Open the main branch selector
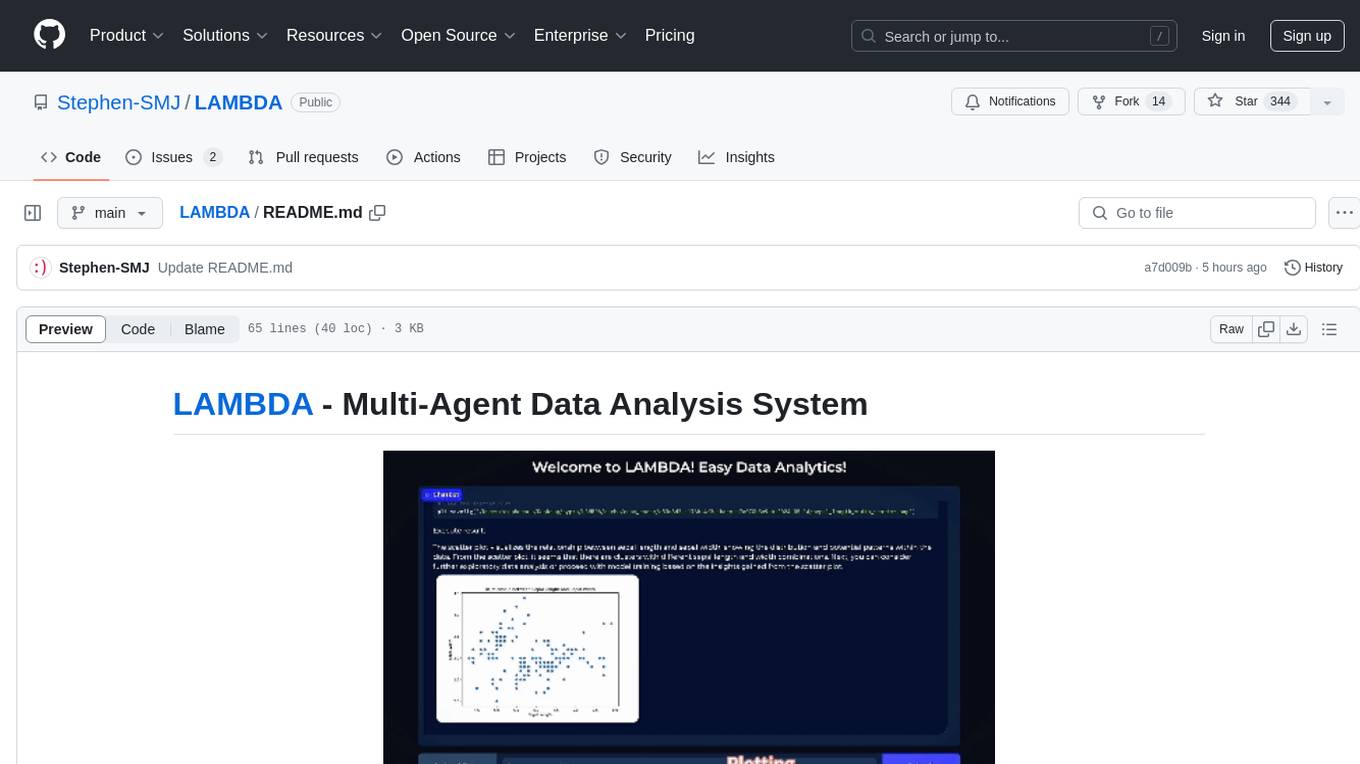 pyautogui.click(x=109, y=213)
